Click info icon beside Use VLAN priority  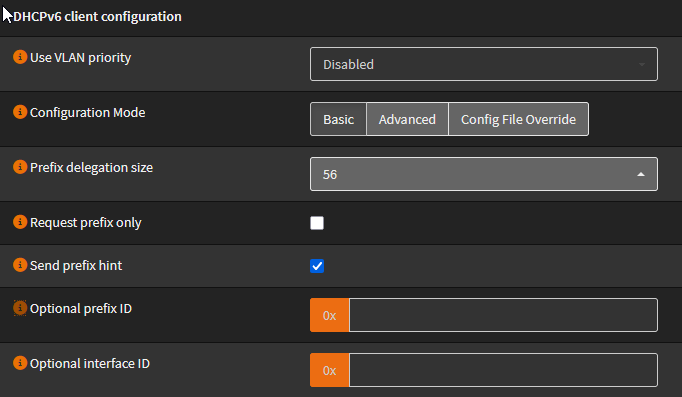click(20, 57)
